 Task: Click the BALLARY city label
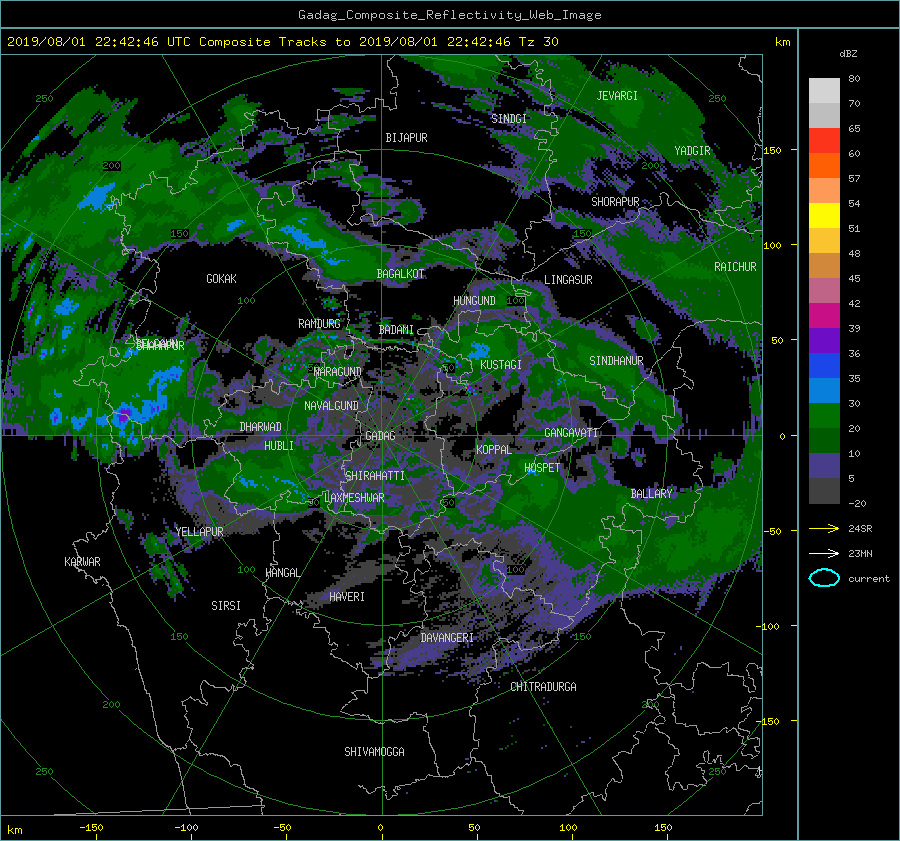[x=651, y=494]
